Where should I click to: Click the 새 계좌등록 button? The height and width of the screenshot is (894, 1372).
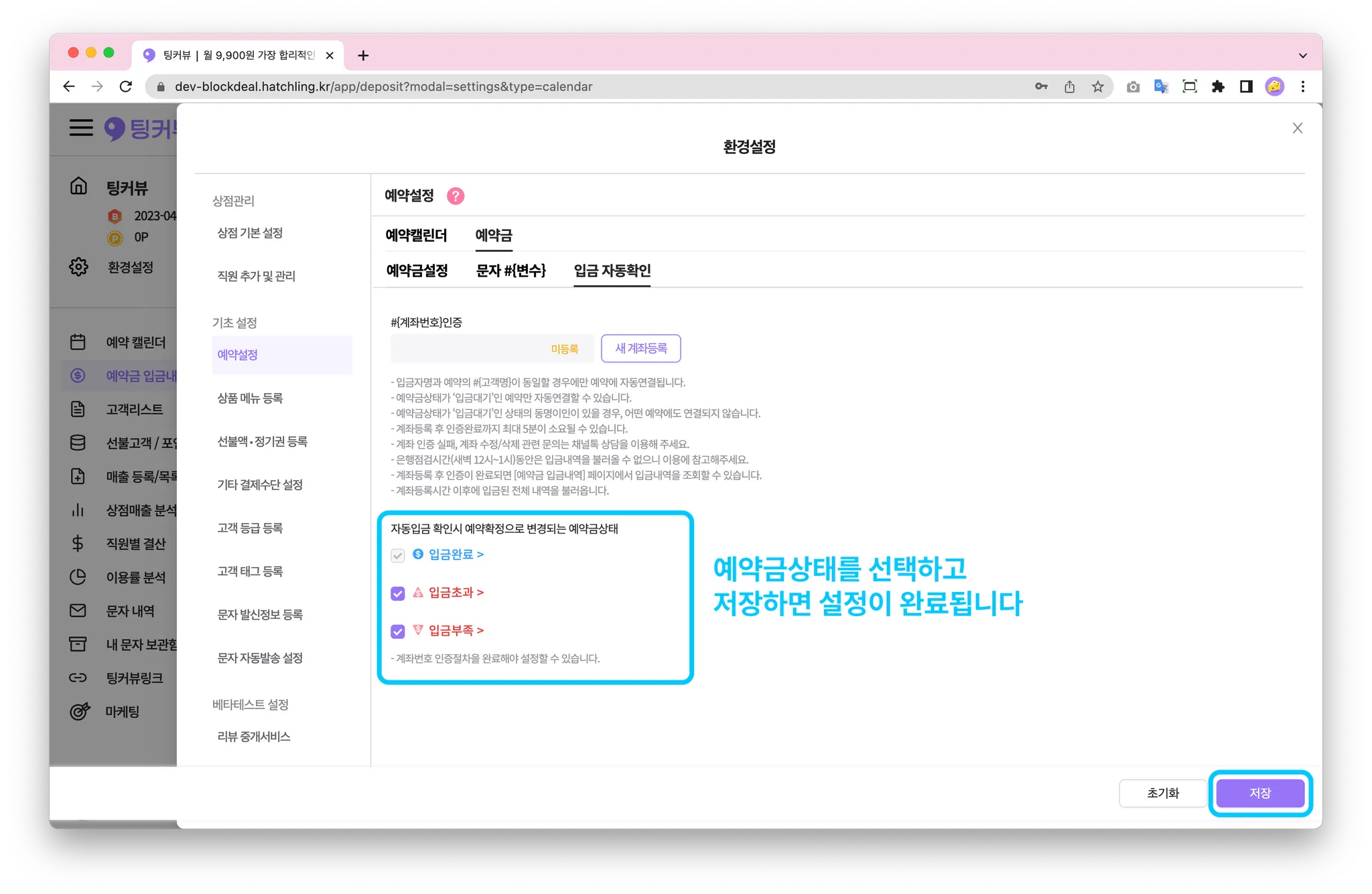(x=640, y=348)
